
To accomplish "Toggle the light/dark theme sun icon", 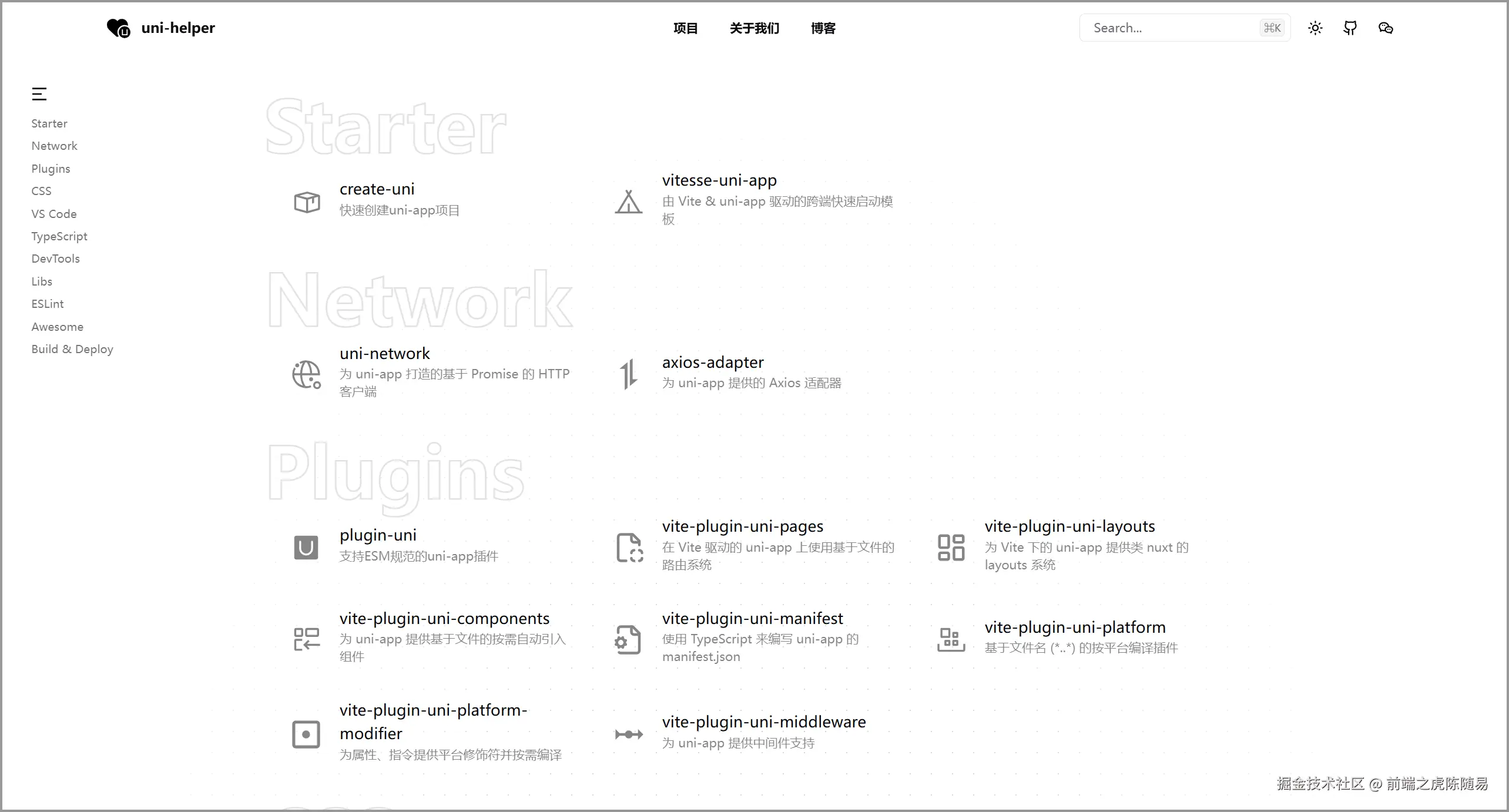I will coord(1315,28).
